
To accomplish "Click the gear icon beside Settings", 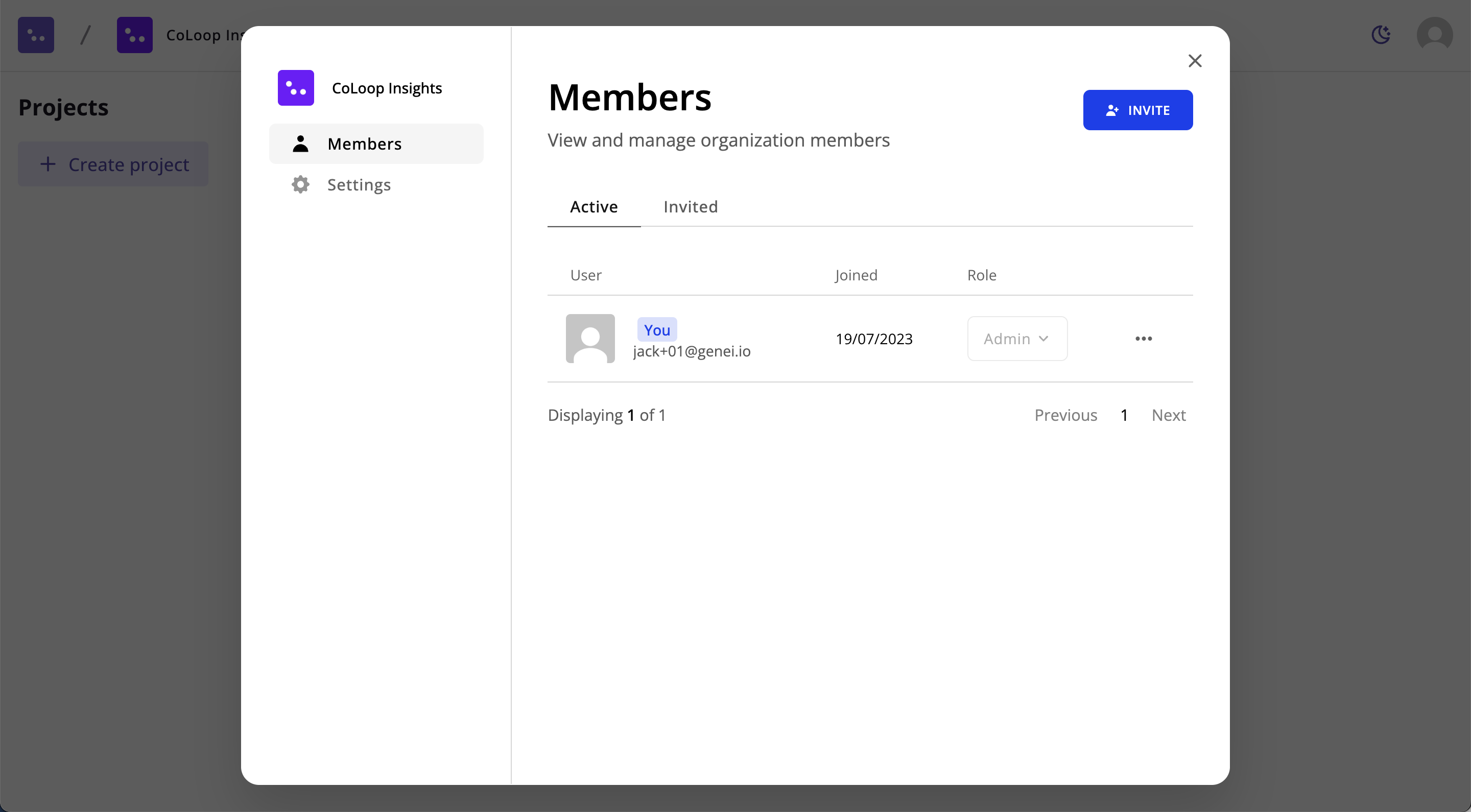I will (300, 184).
